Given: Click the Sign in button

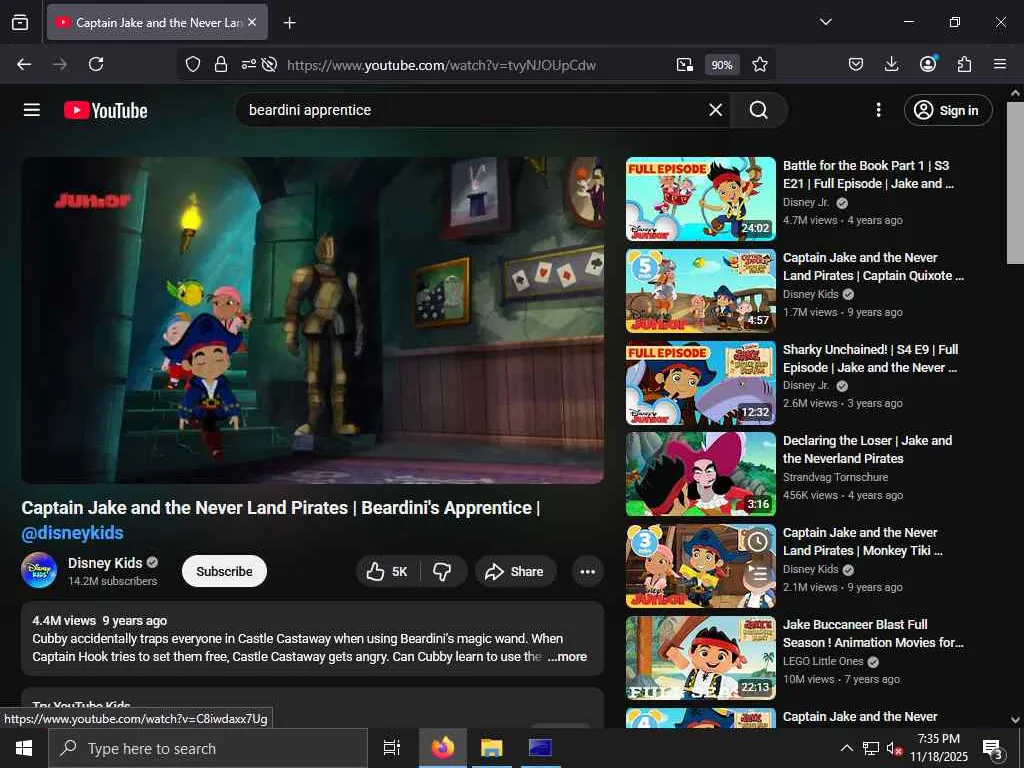Looking at the screenshot, I should [948, 110].
